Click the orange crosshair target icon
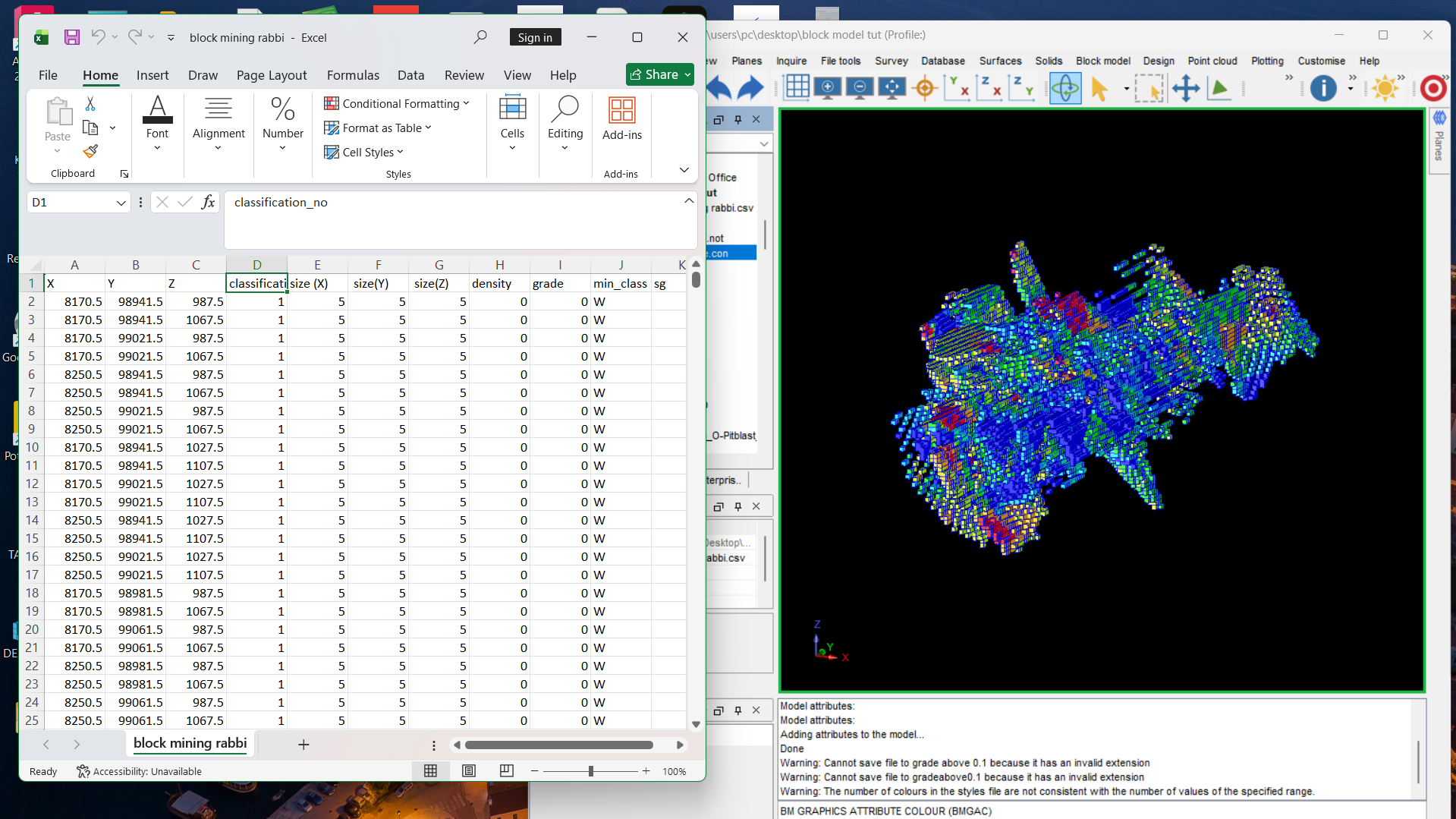The width and height of the screenshot is (1456, 819). coord(925,88)
